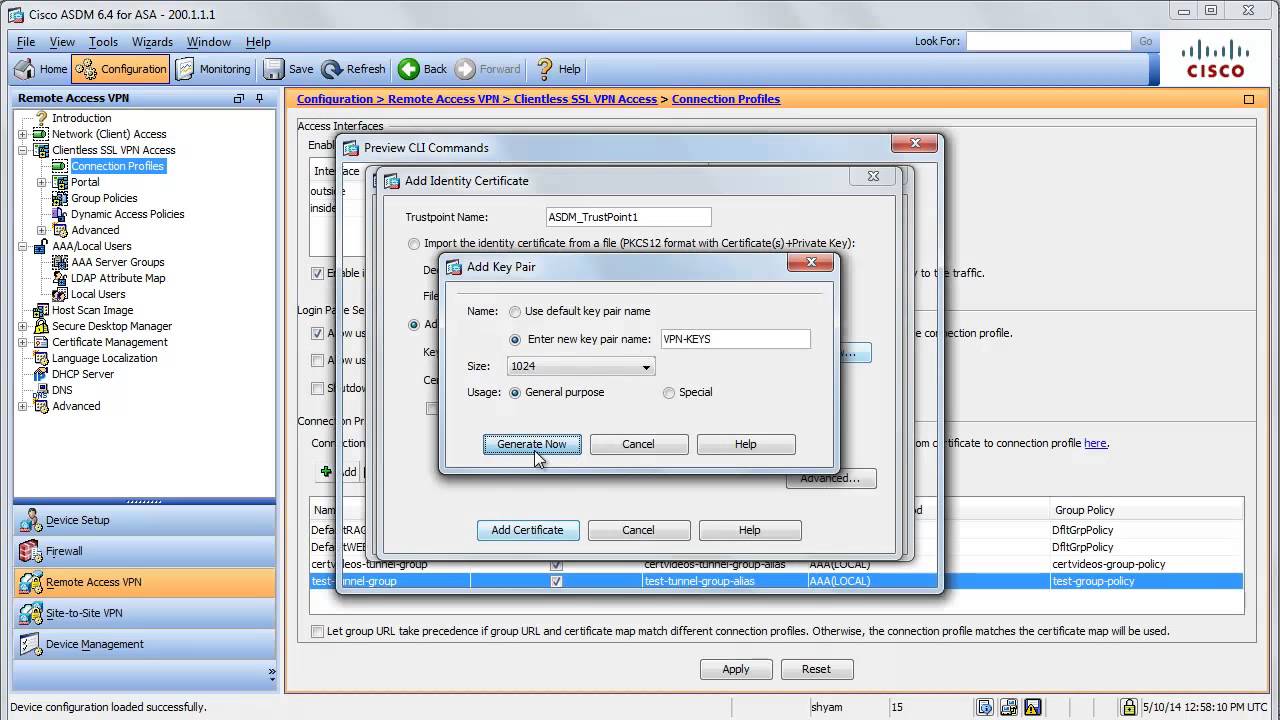Toggle checkbox in certvideos-tunnel-group row
This screenshot has width=1280, height=720.
click(556, 564)
